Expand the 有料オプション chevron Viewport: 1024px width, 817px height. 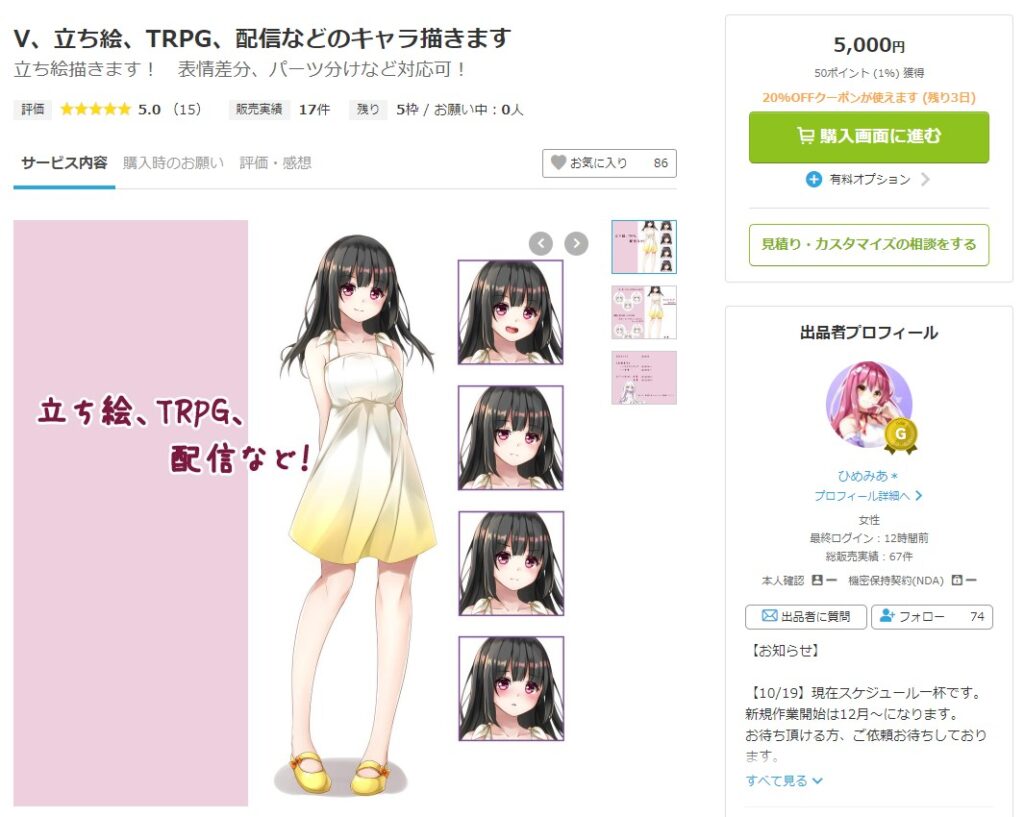tap(925, 179)
